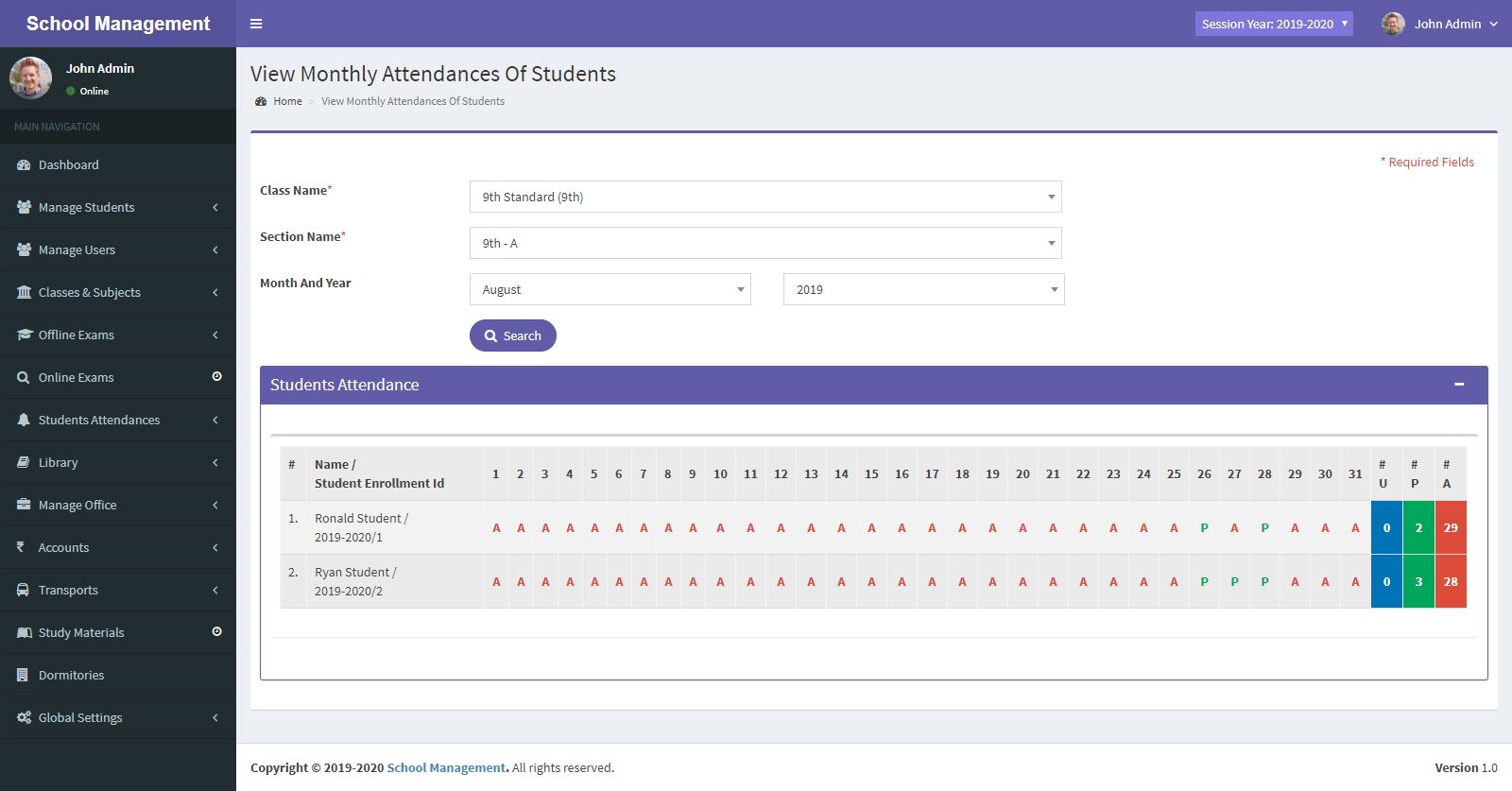This screenshot has height=791, width=1512.
Task: Collapse the Students Attendance panel
Action: point(1459,385)
